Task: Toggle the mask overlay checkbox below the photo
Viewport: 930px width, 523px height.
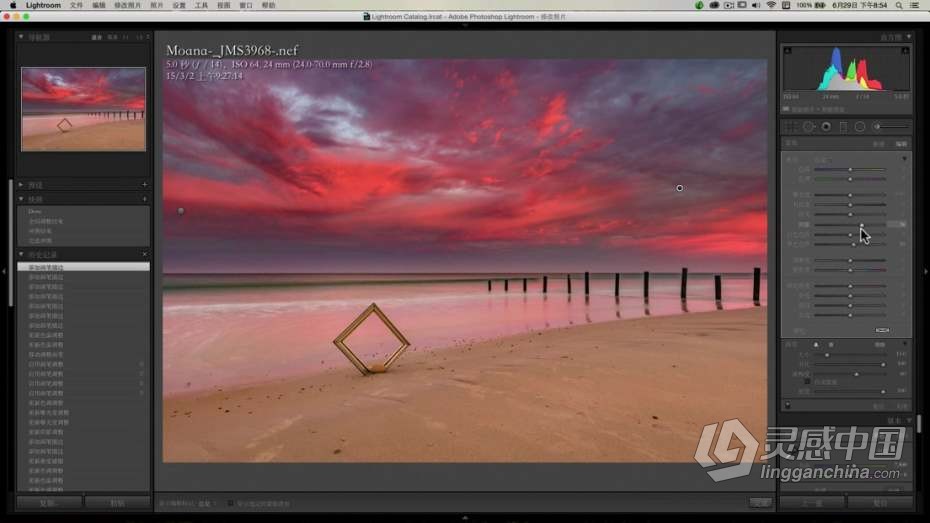Action: coord(231,503)
